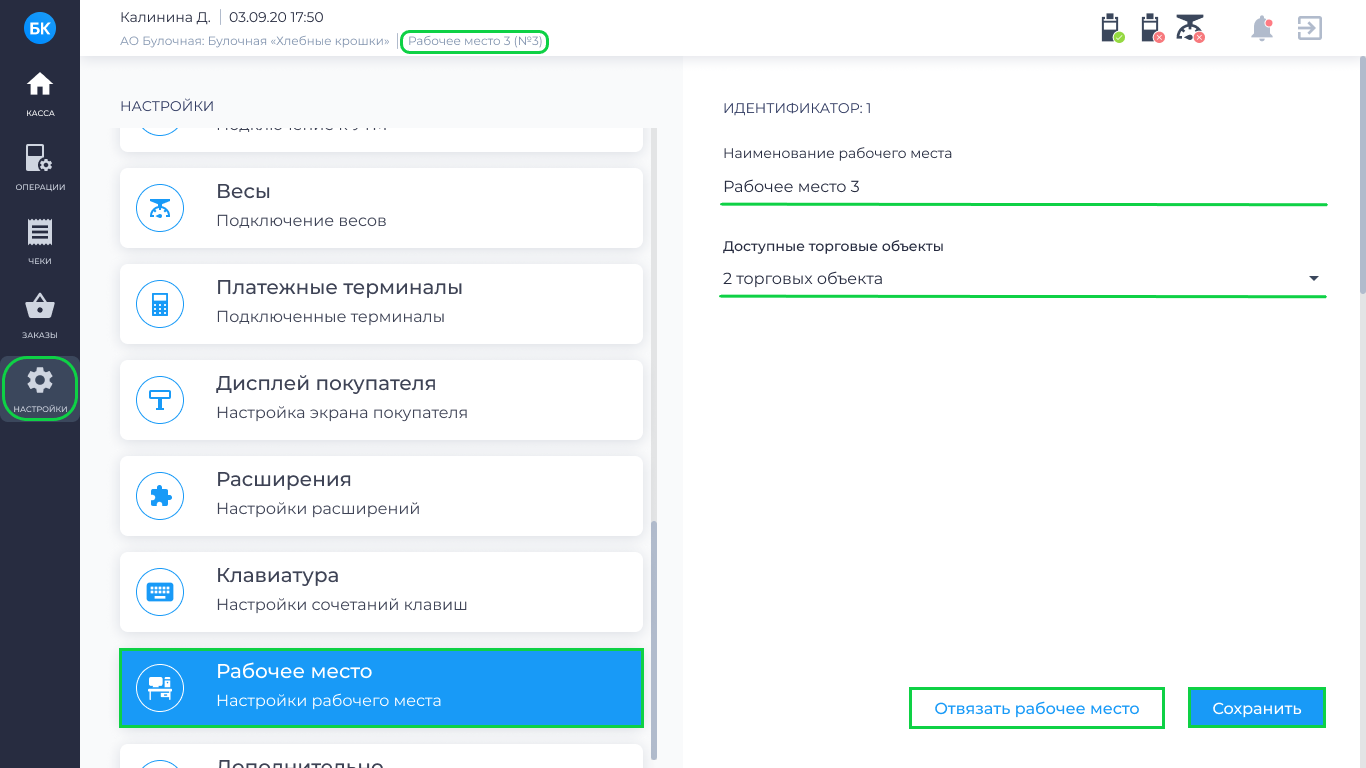Click the settings list scrollbar
The image size is (1366, 768).
click(654, 640)
